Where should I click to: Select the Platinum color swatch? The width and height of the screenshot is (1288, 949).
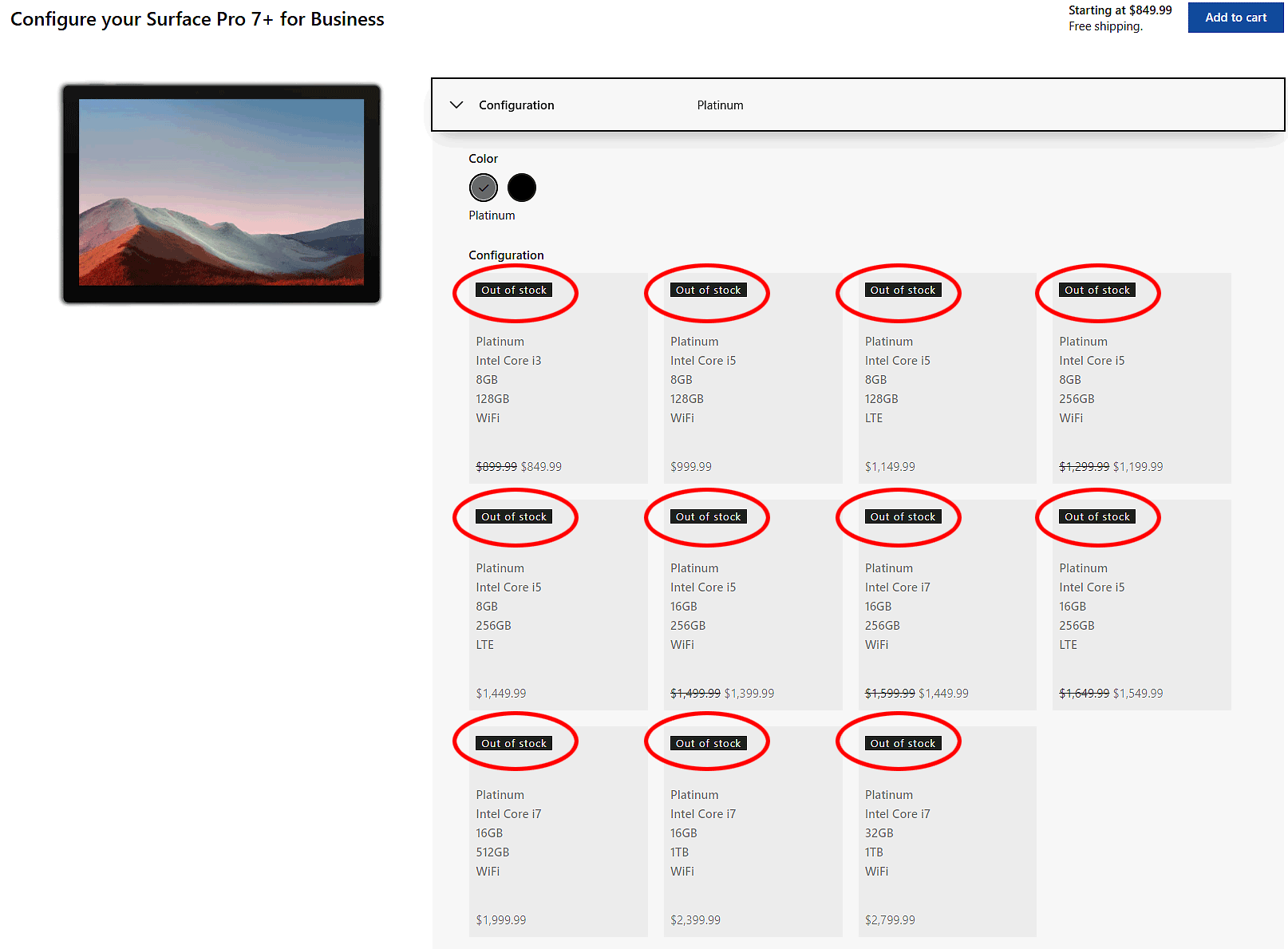pyautogui.click(x=483, y=188)
